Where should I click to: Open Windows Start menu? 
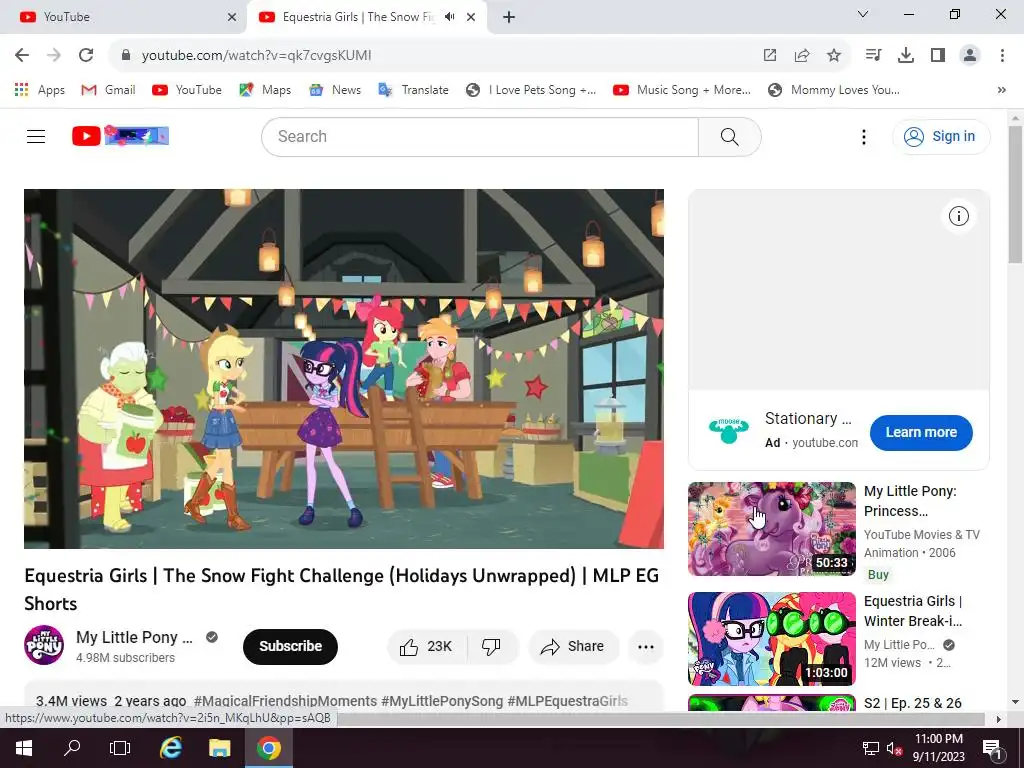(x=24, y=748)
